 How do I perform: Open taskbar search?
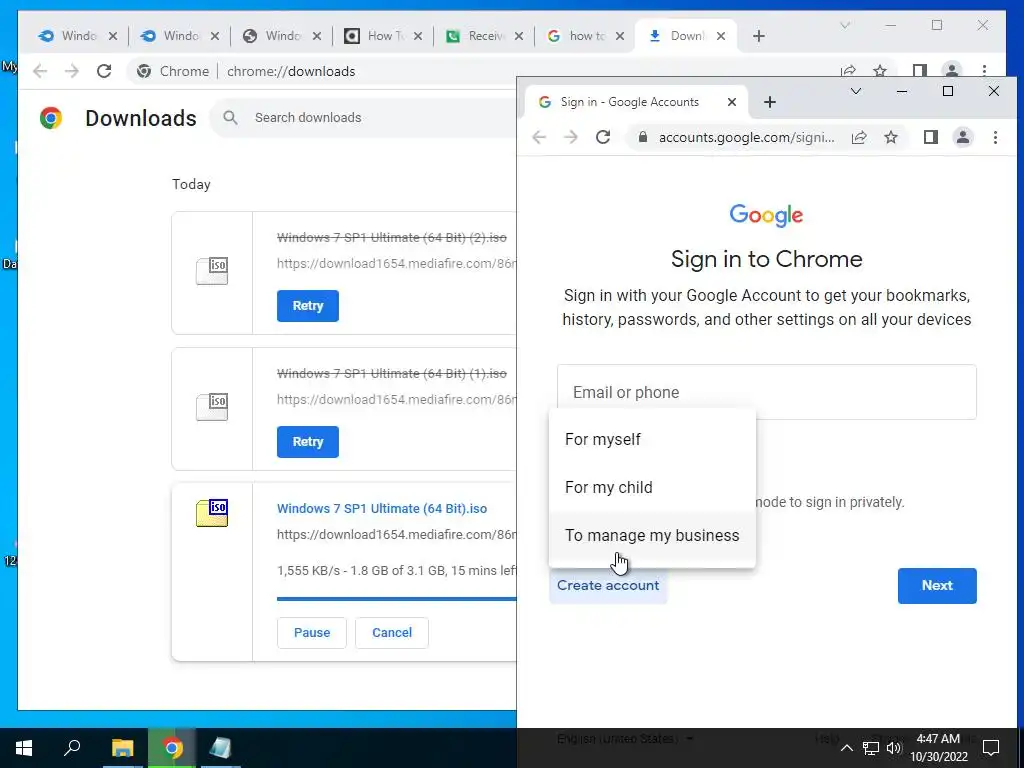coord(72,748)
